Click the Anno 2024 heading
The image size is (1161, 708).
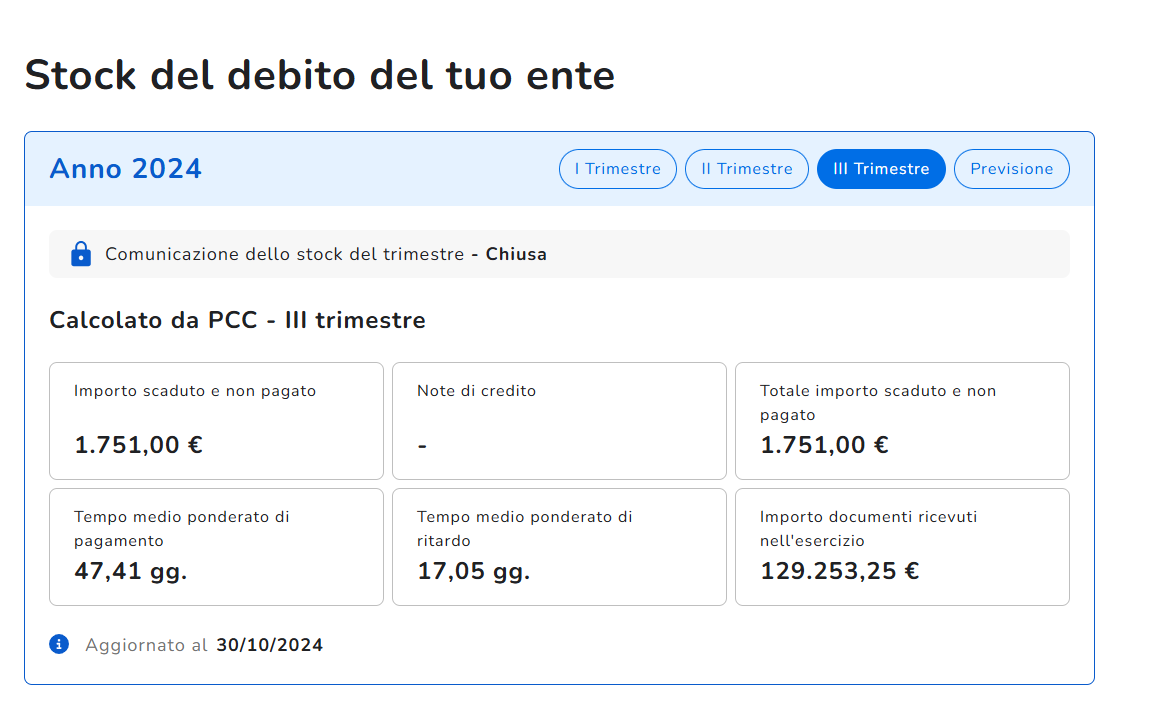(x=126, y=169)
